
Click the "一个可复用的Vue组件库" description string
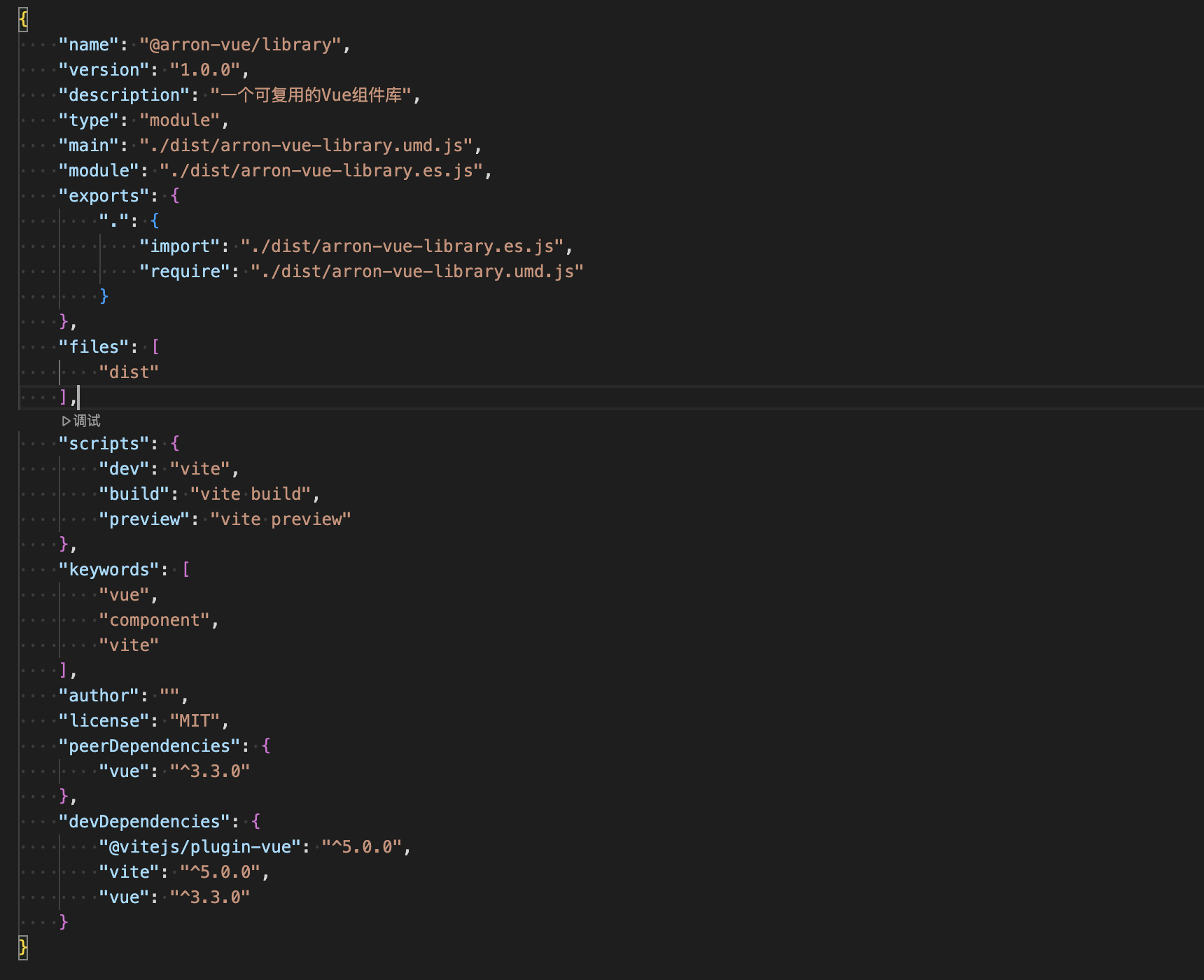tap(311, 95)
